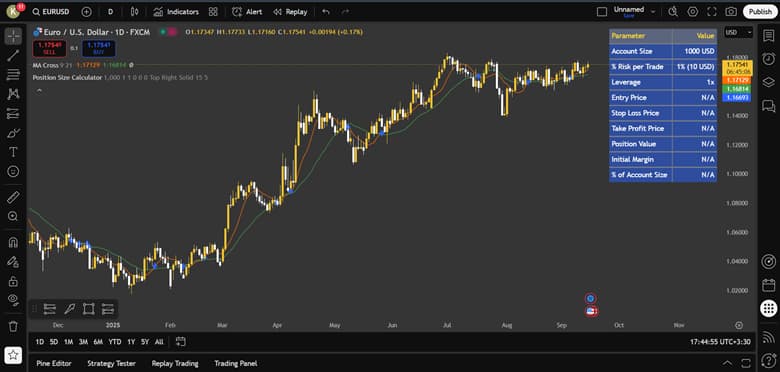
Task: Take a snapshot with camera icon
Action: 731,11
